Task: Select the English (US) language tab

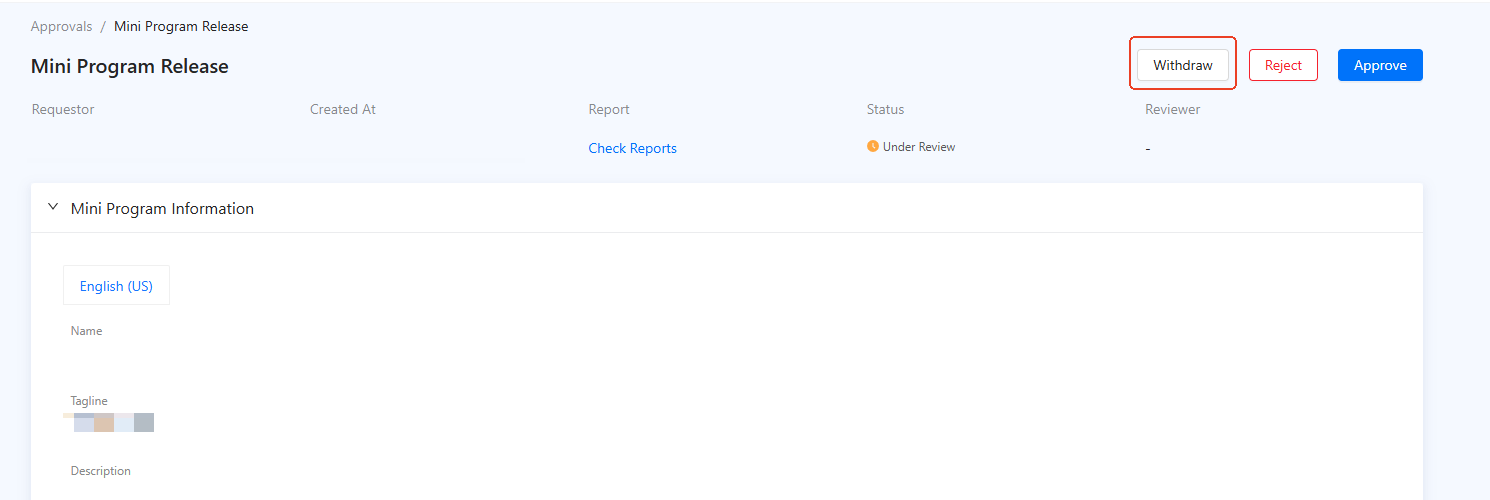Action: click(116, 286)
